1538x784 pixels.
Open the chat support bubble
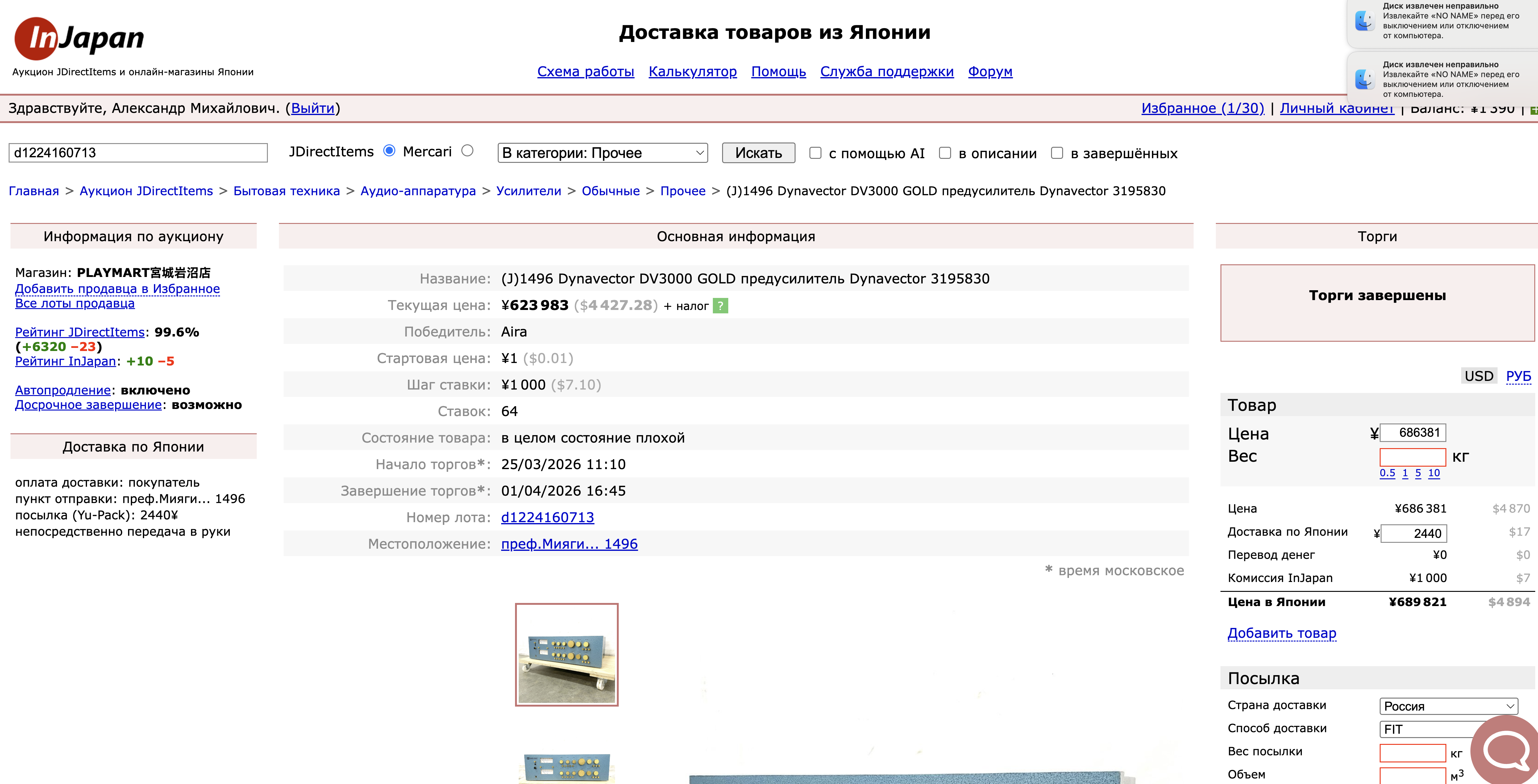click(x=1505, y=751)
